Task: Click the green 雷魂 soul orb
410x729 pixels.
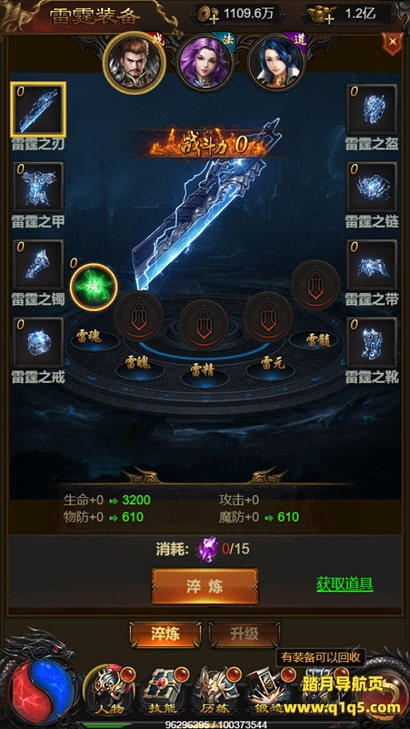Action: (94, 287)
